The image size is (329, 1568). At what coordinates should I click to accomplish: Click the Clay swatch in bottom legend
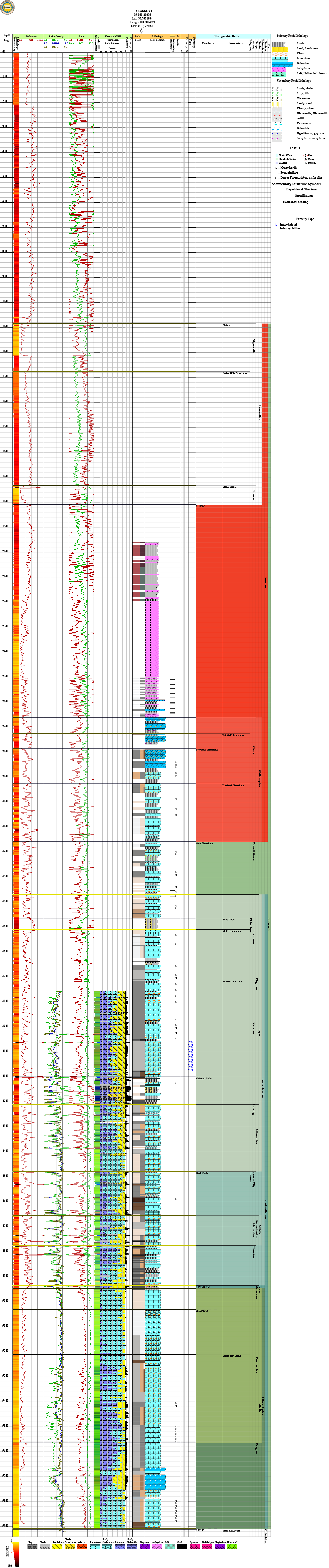pos(32,1547)
